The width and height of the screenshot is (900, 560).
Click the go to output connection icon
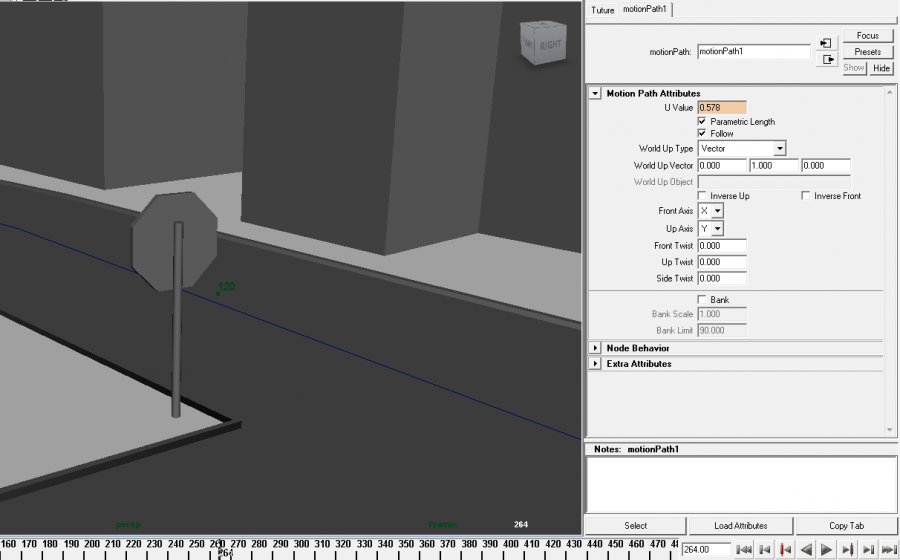(826, 60)
